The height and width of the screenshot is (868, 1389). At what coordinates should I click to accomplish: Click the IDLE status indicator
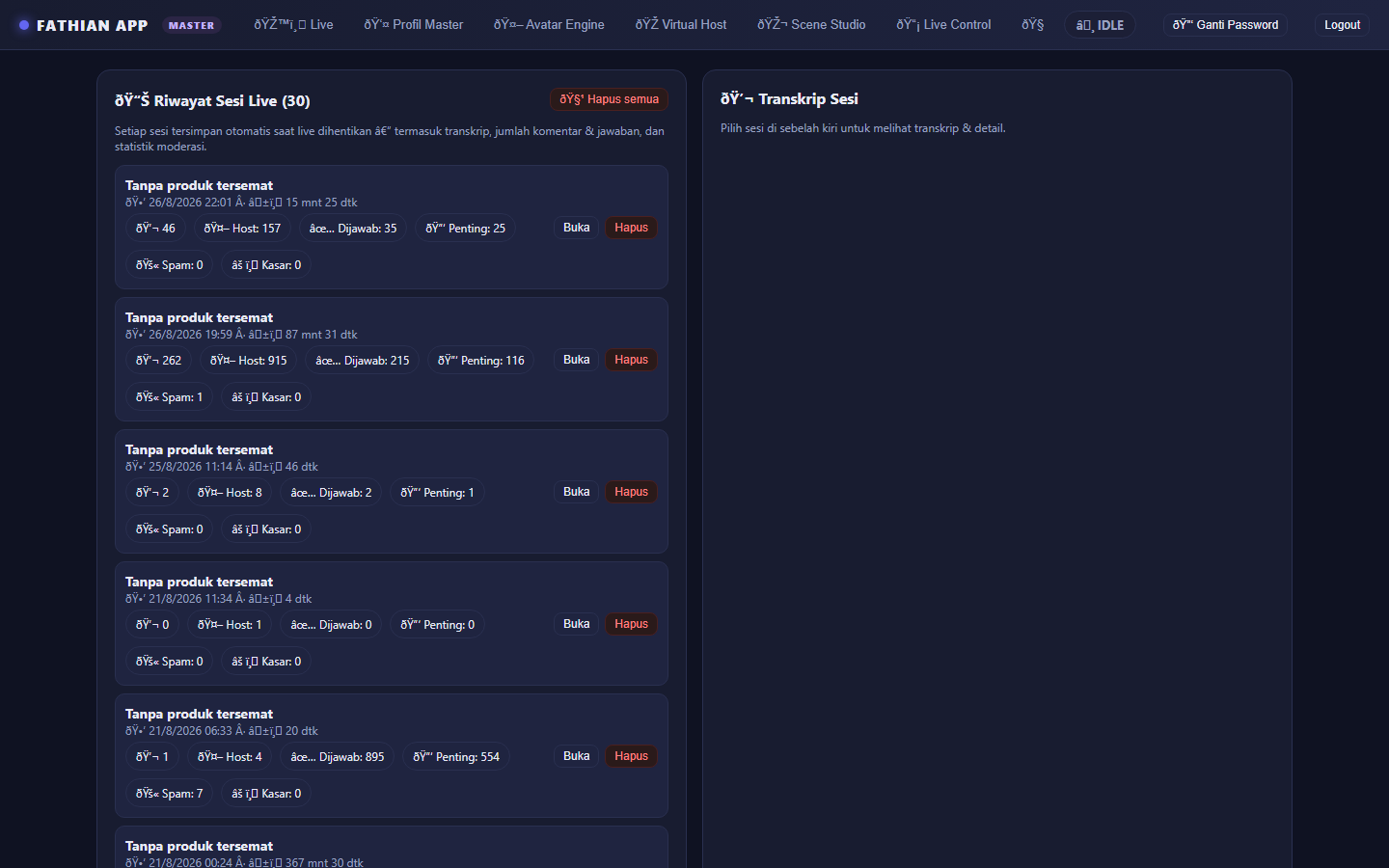click(x=1100, y=25)
